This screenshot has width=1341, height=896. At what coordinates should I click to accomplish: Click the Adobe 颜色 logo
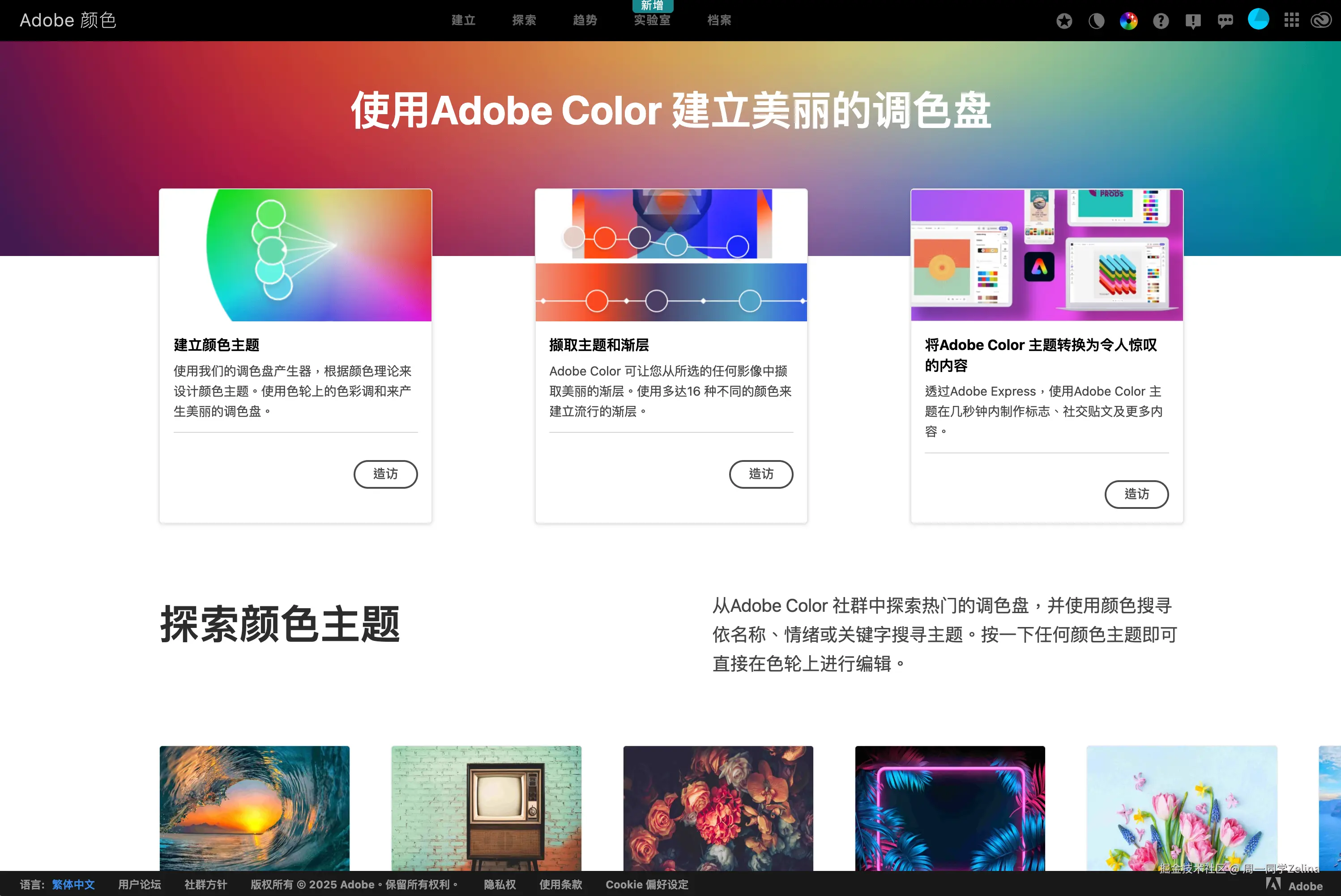click(68, 20)
